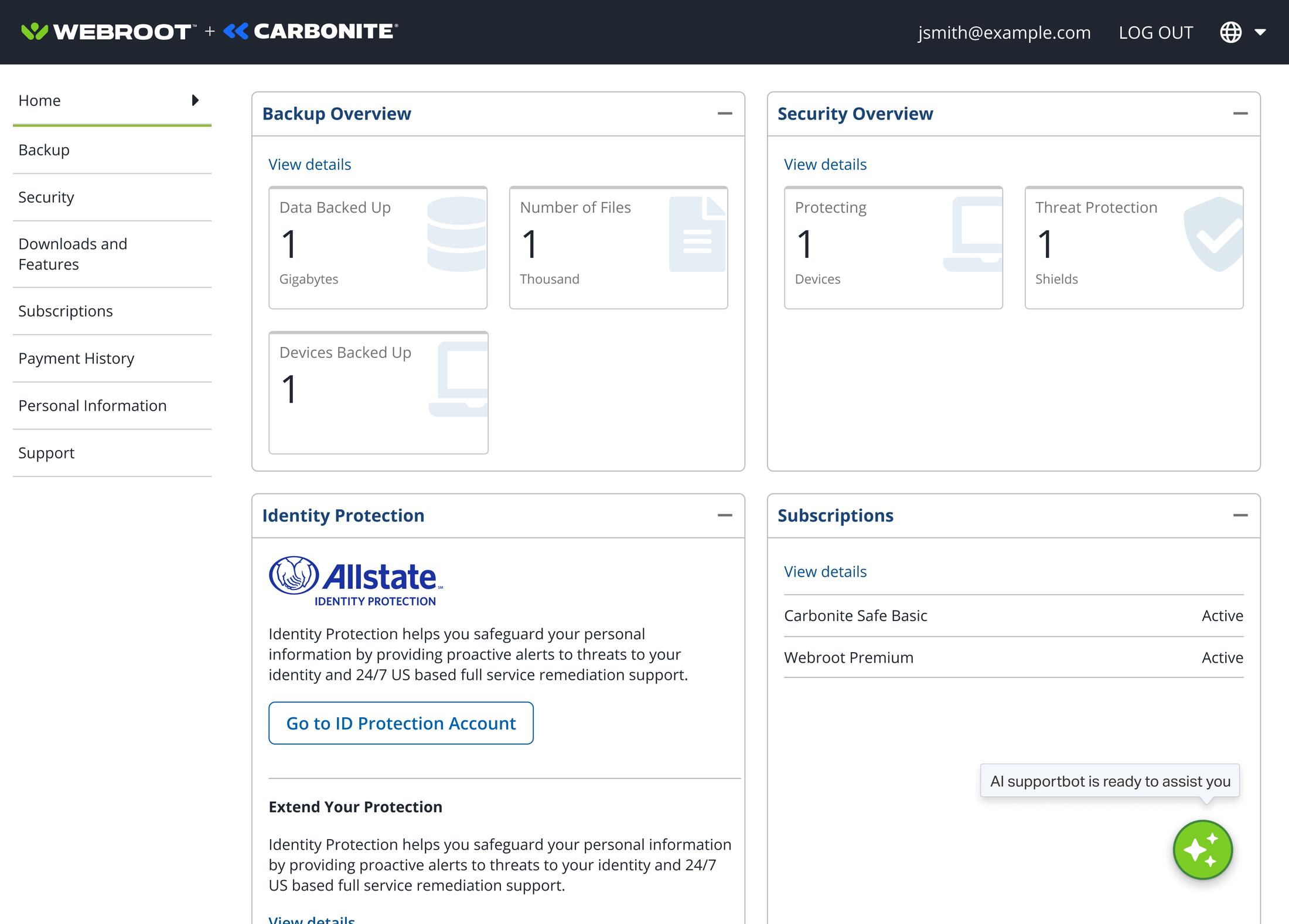This screenshot has width=1289, height=924.
Task: Click Go to ID Protection Account
Action: point(401,724)
